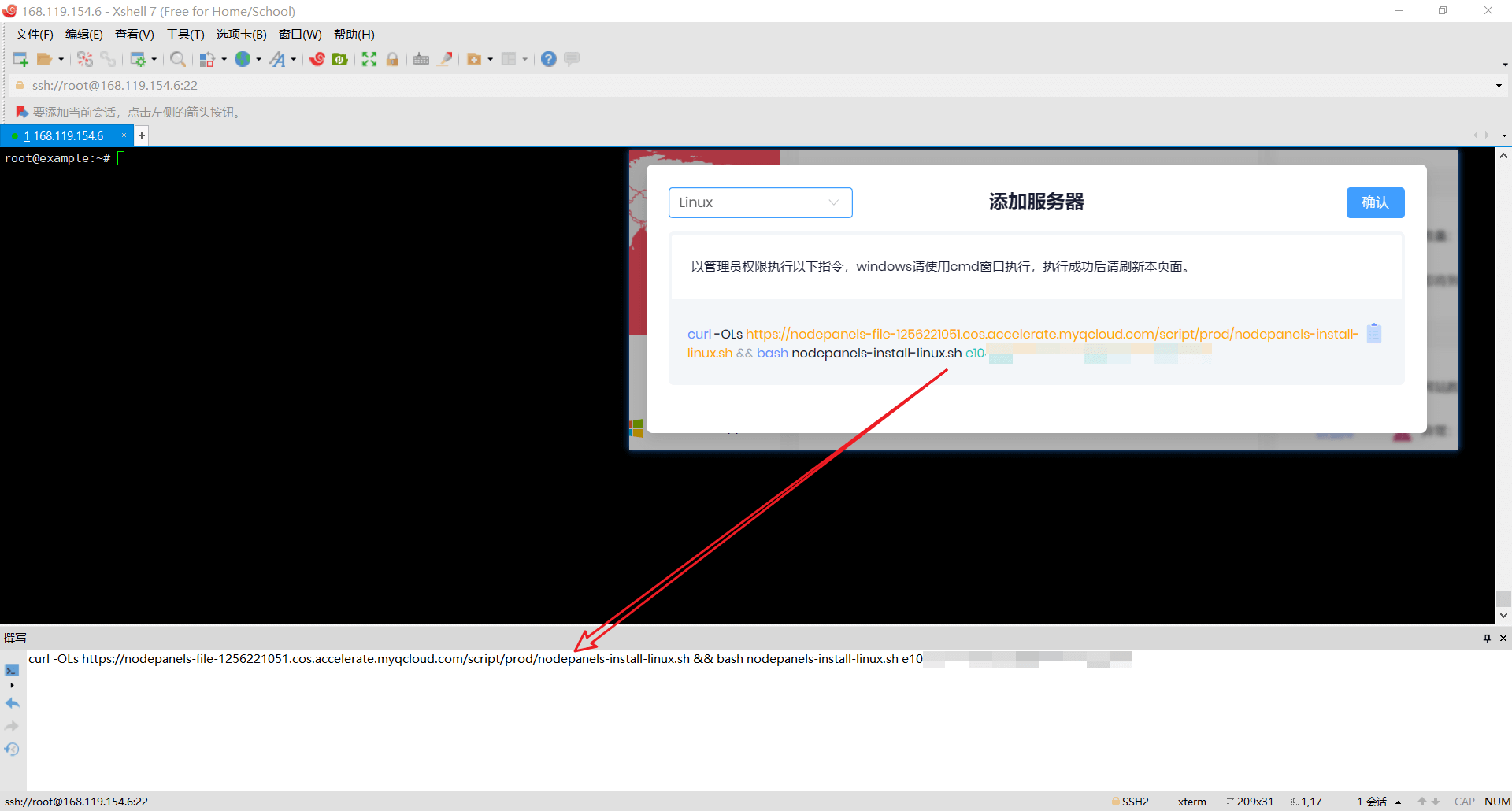The image size is (1512, 811).
Task: Open the tab list dropdown arrow
Action: (x=1504, y=135)
